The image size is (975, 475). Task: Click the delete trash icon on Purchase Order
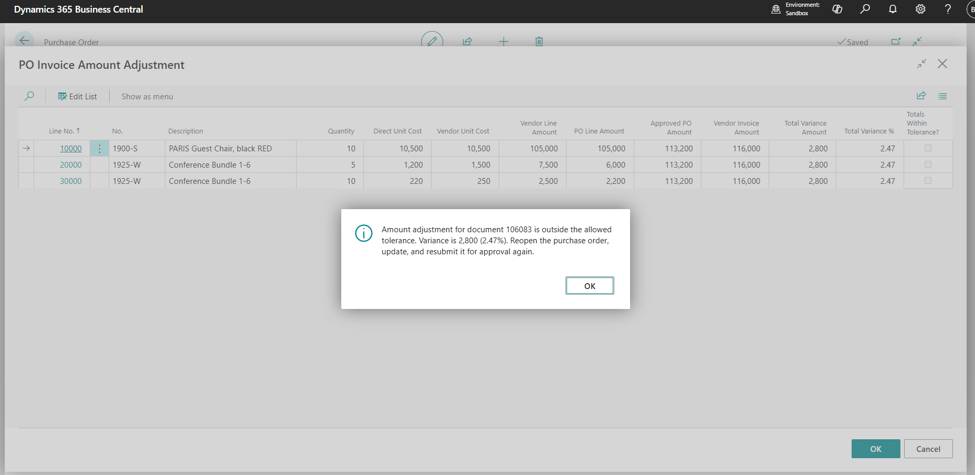pos(539,42)
